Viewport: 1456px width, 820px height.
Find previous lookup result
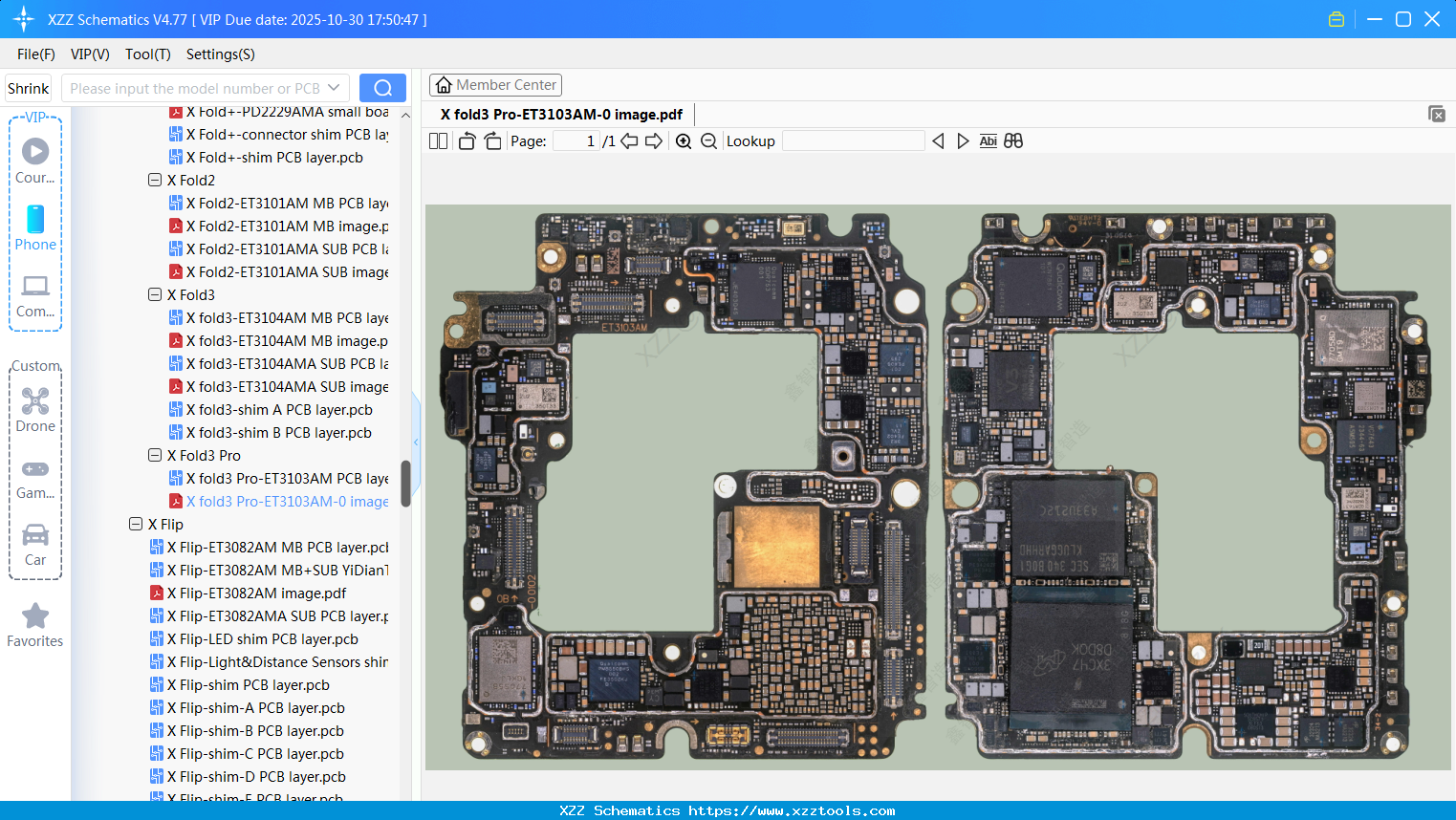coord(938,141)
